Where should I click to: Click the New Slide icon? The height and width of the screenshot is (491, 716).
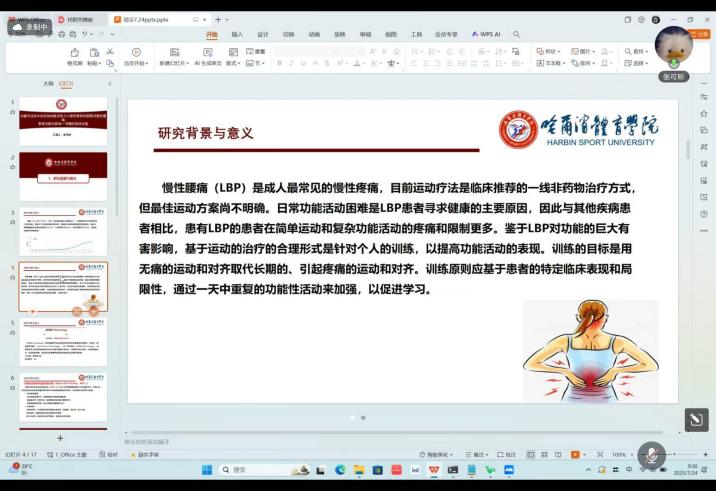pyautogui.click(x=174, y=53)
